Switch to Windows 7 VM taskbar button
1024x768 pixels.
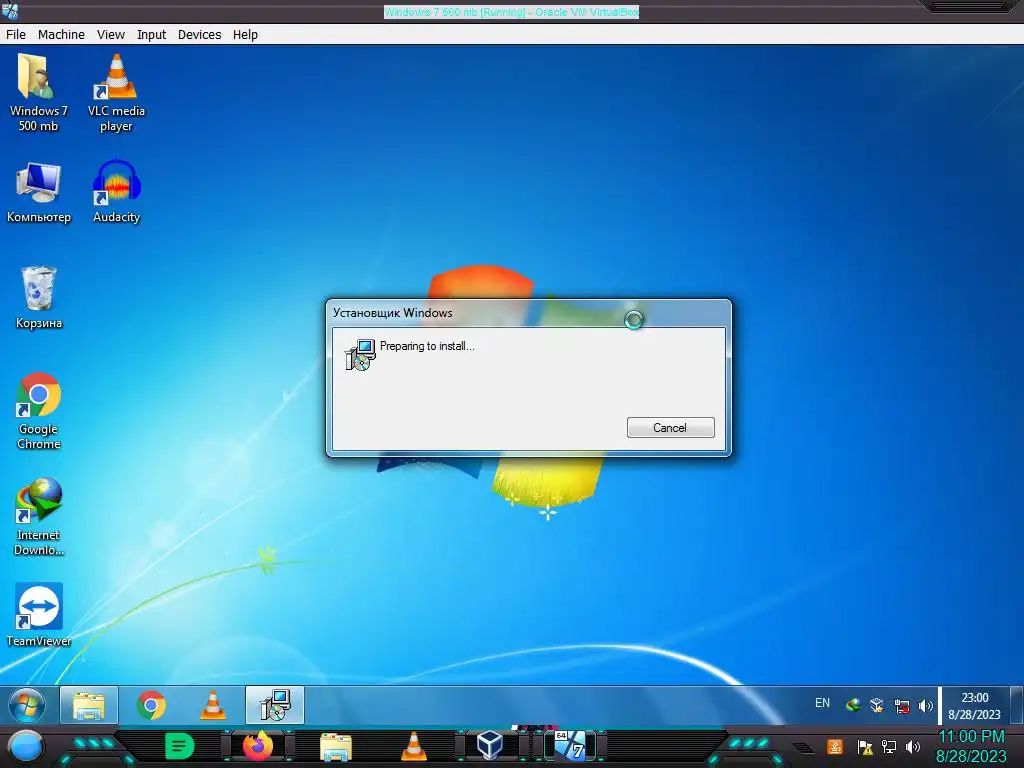pyautogui.click(x=570, y=746)
